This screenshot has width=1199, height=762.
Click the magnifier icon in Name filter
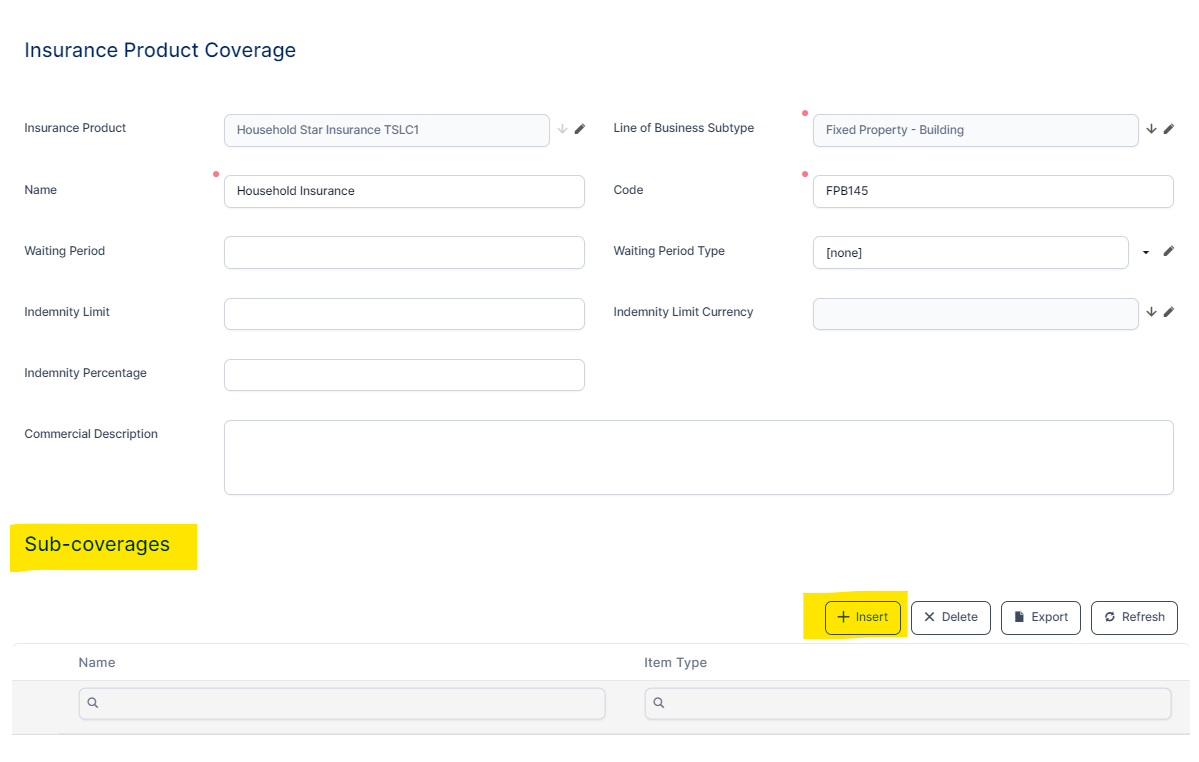point(93,703)
